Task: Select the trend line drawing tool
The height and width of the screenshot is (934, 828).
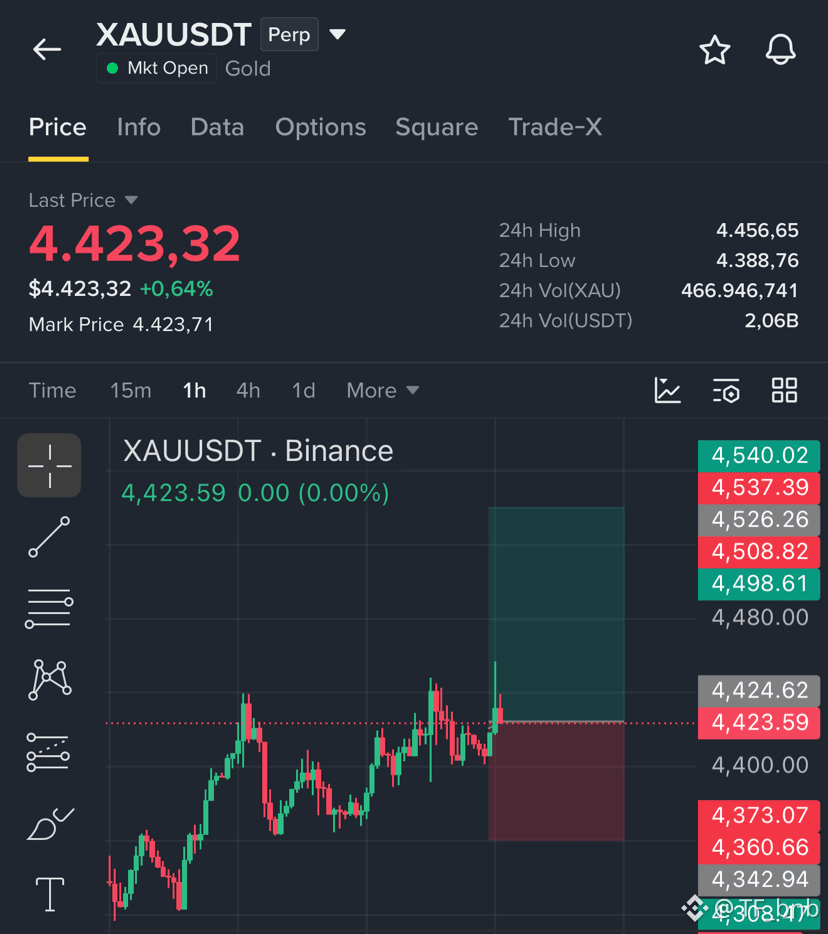Action: pos(49,537)
